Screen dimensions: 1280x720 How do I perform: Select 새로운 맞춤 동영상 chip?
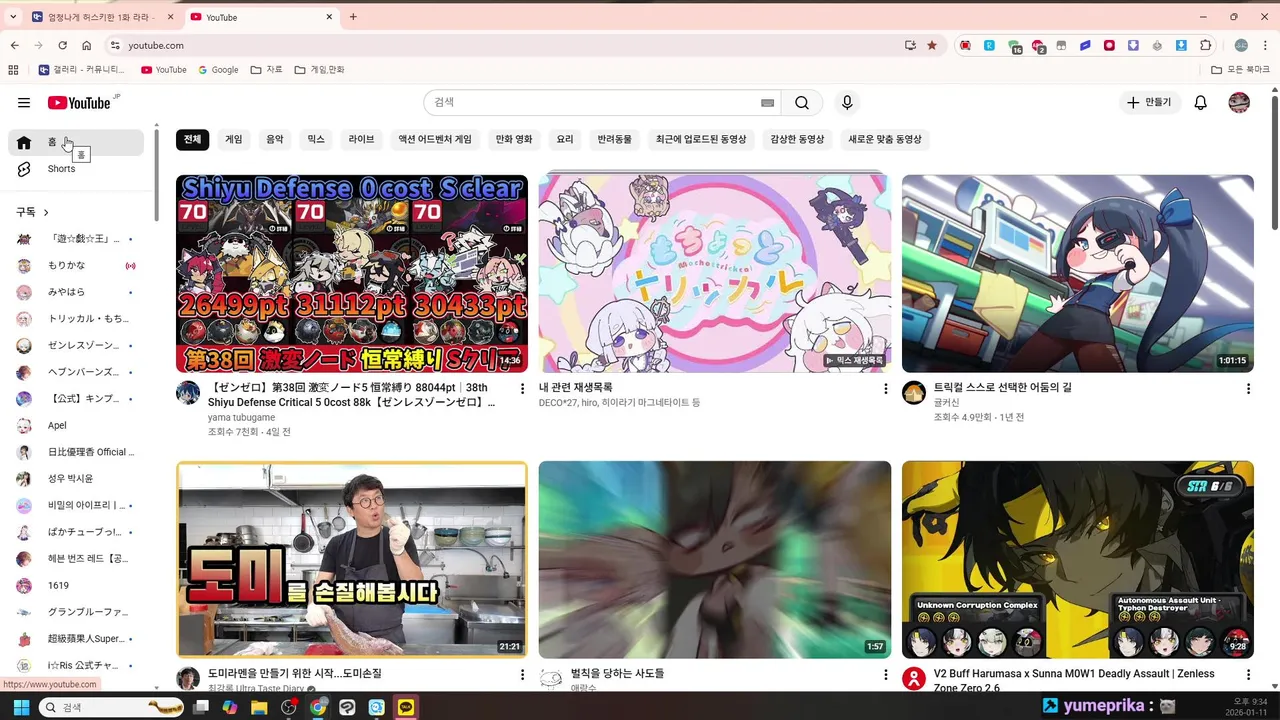[x=885, y=140]
